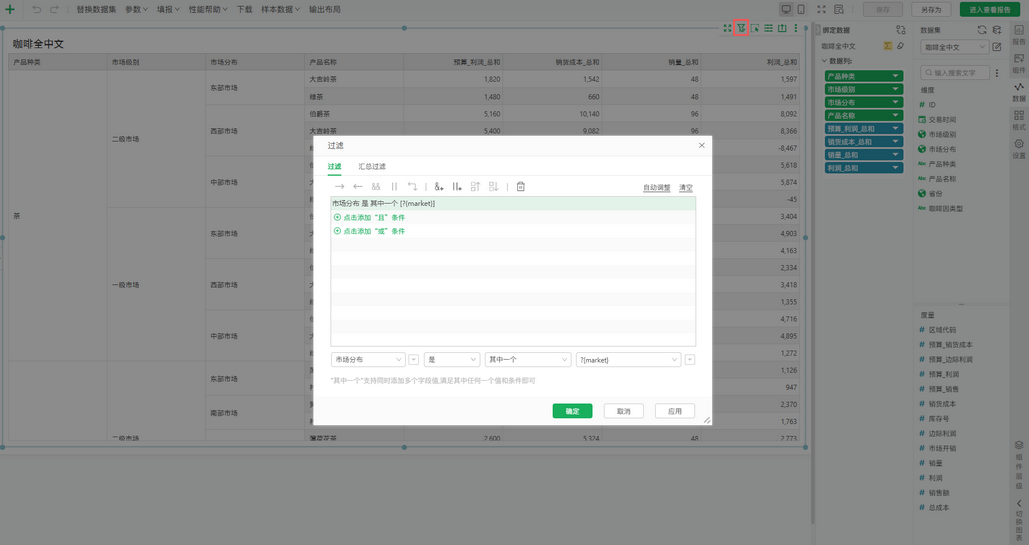The image size is (1029, 545).
Task: Click the right-arrow indent icon in filter toolbar
Action: point(339,186)
